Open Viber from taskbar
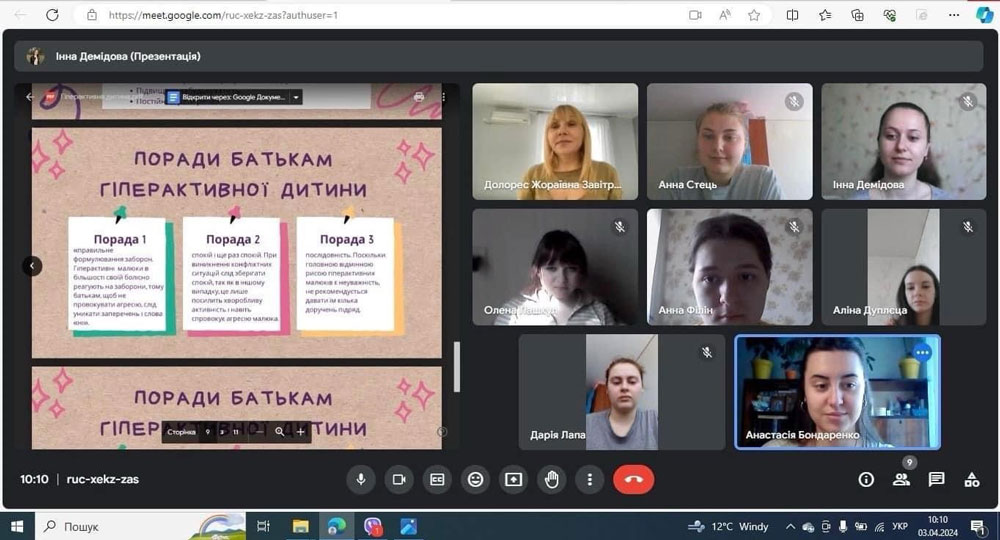Viewport: 1000px width, 540px height. coord(372,527)
